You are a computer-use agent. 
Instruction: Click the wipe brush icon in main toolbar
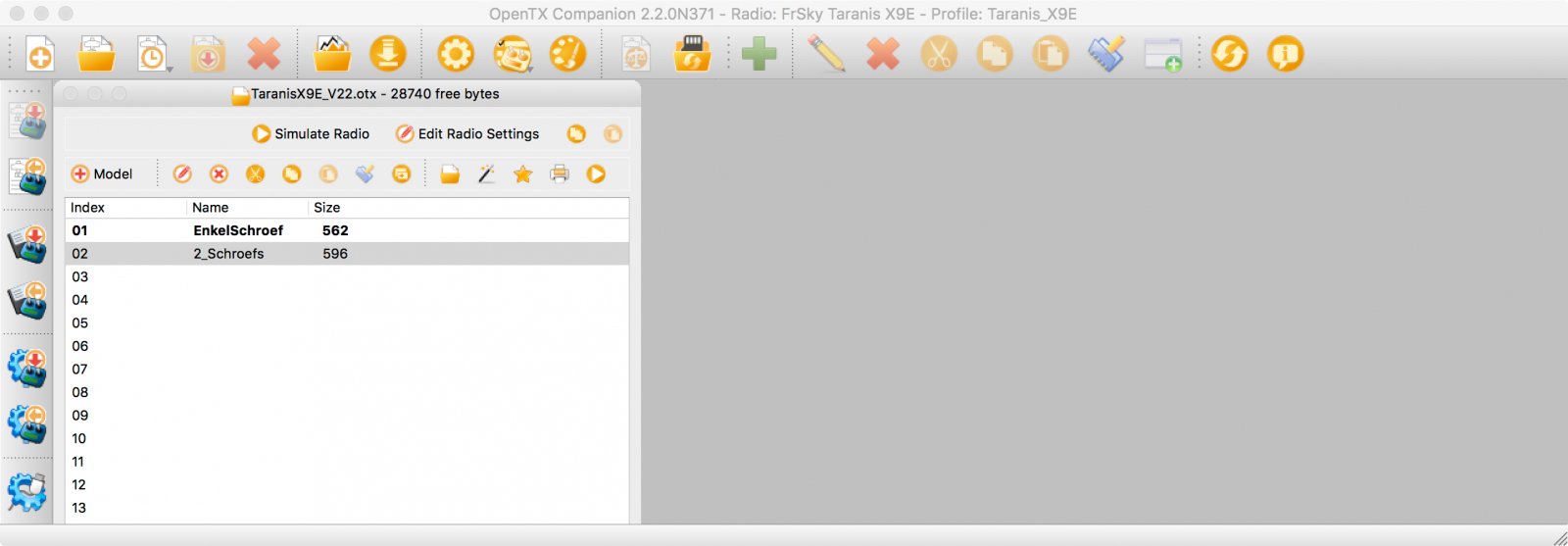pos(1106,54)
